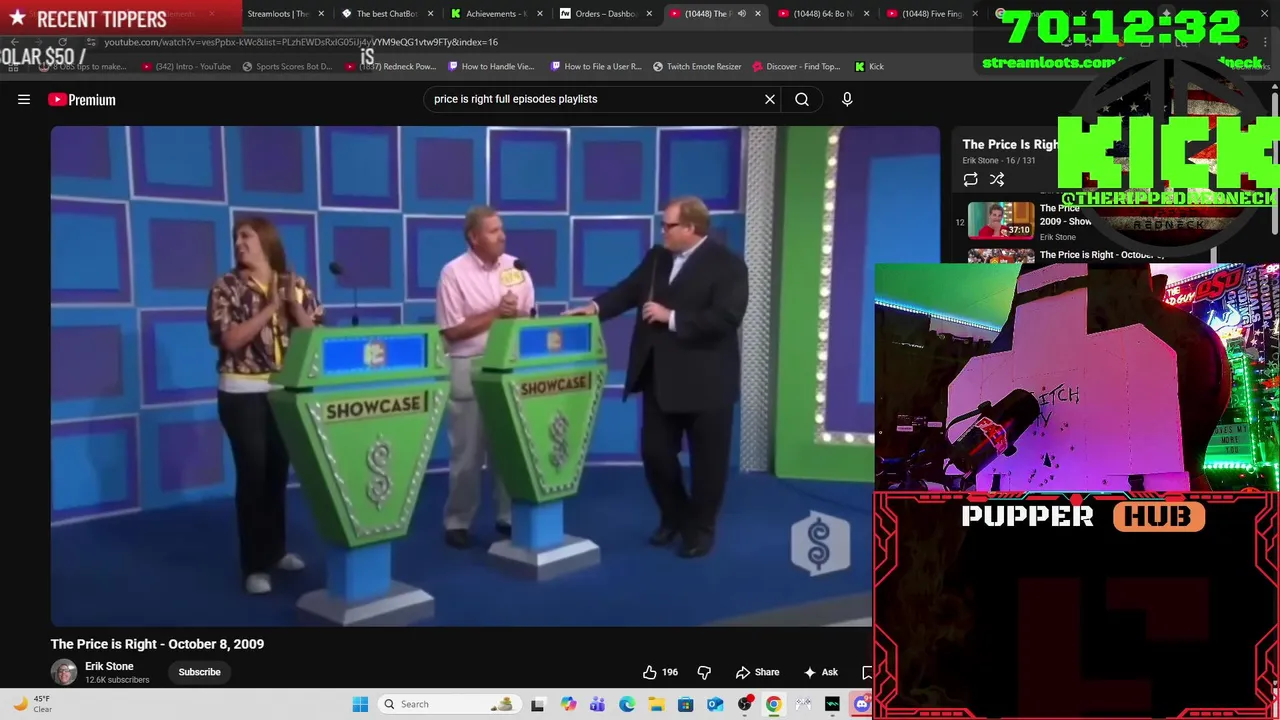Close the Streamloots tab
The image size is (1280, 720).
321,14
